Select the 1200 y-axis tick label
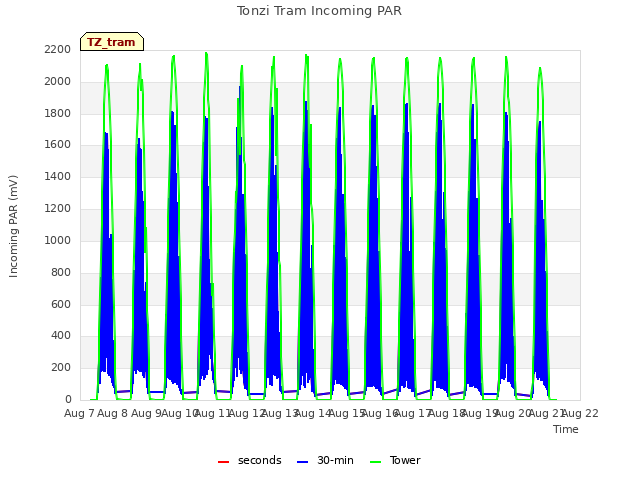 [x=58, y=208]
